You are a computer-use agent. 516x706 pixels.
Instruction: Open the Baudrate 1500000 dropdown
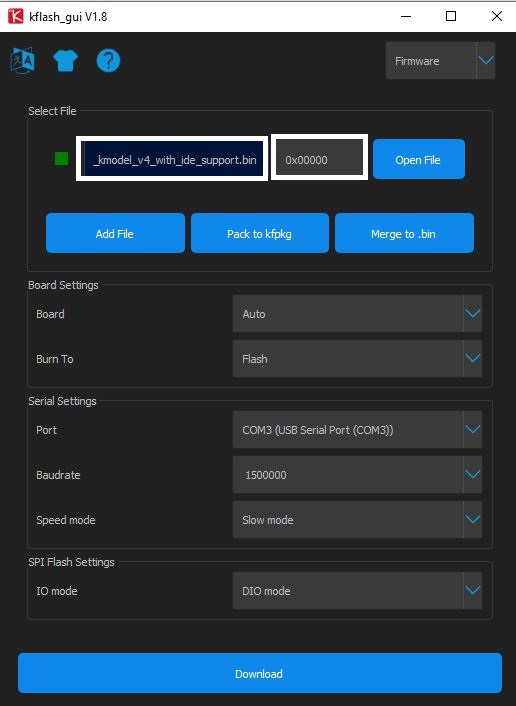(x=357, y=475)
